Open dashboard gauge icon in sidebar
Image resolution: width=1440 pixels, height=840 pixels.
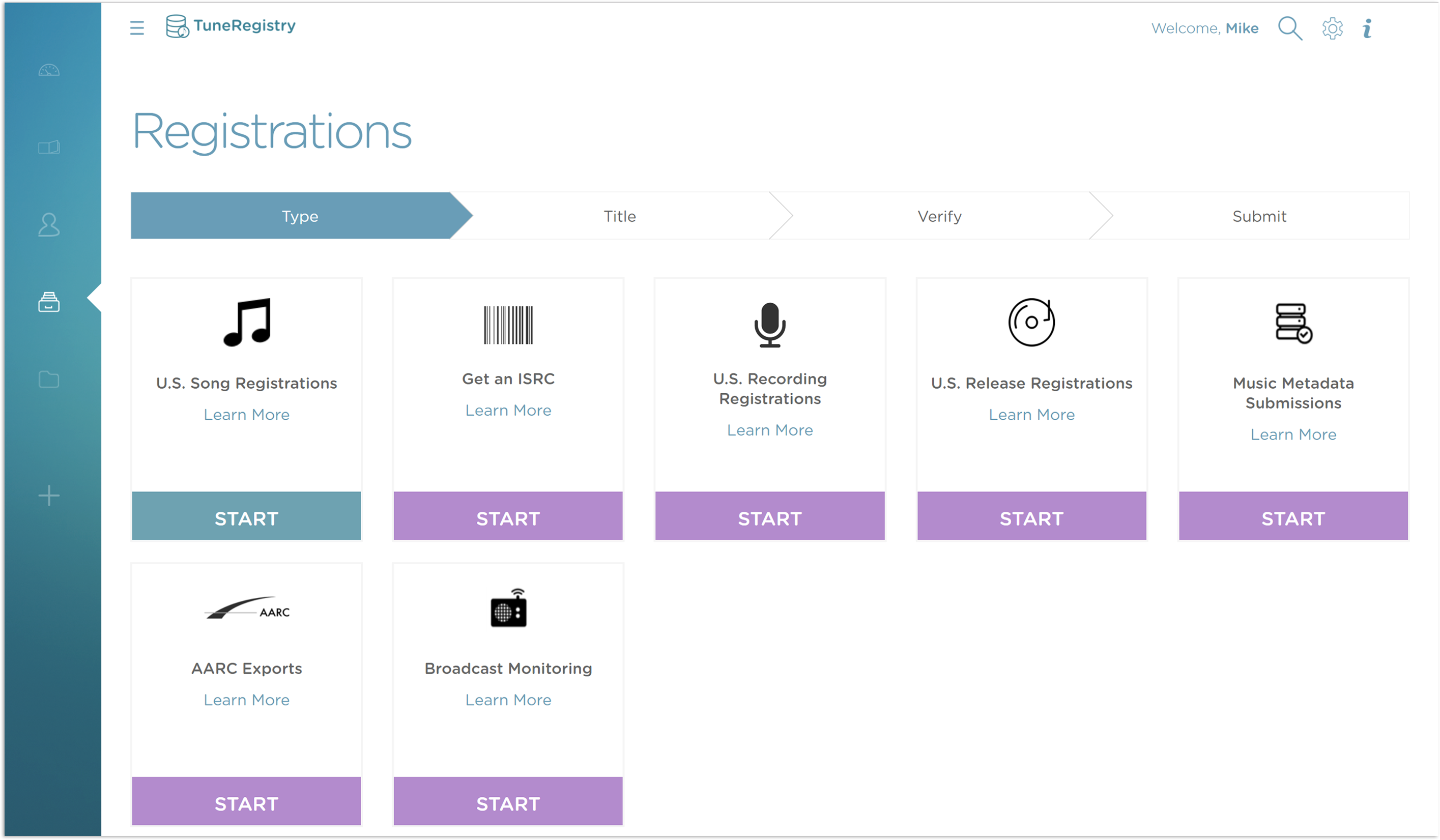pyautogui.click(x=49, y=70)
